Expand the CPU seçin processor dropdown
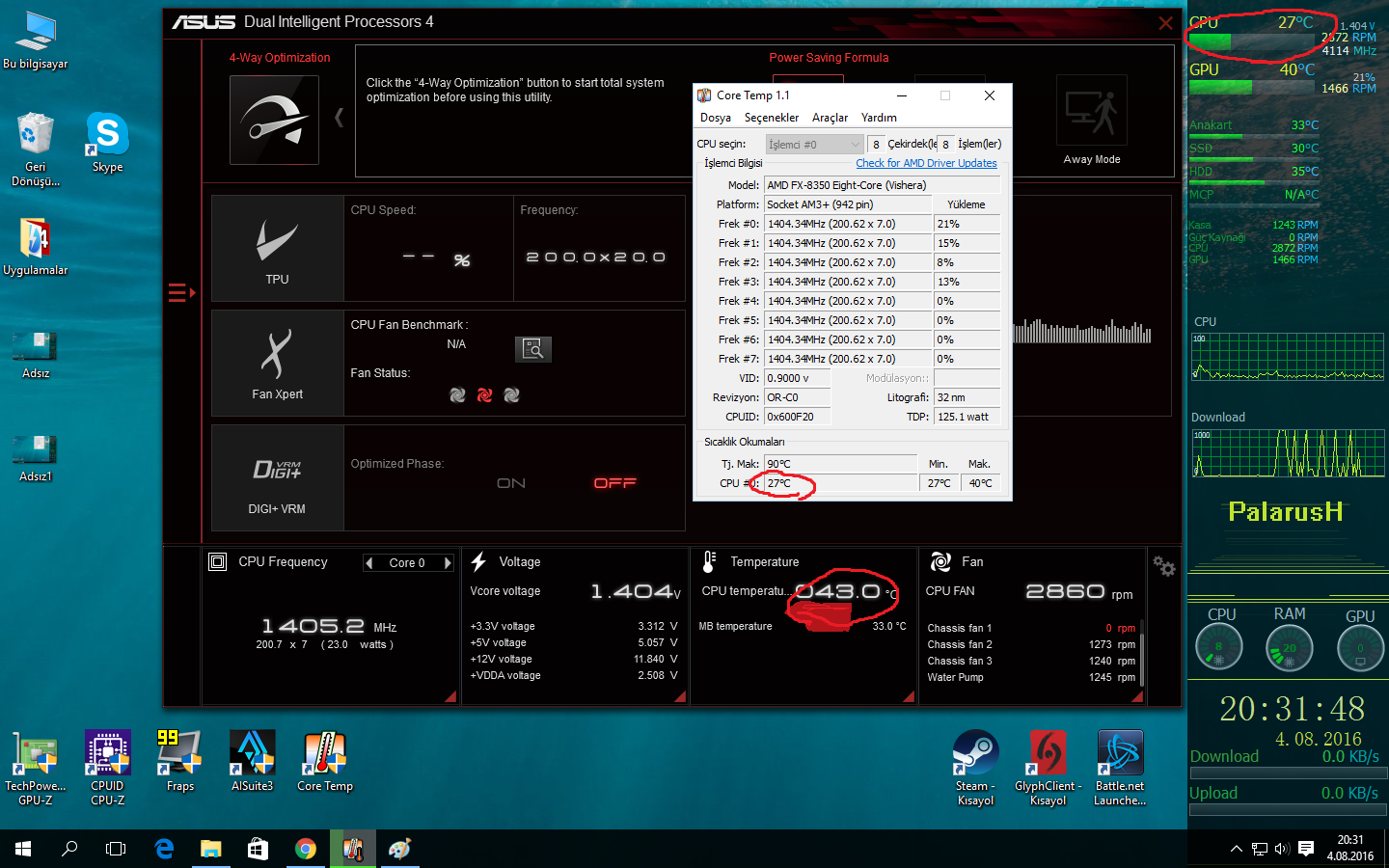Image resolution: width=1389 pixels, height=868 pixels. 815,145
